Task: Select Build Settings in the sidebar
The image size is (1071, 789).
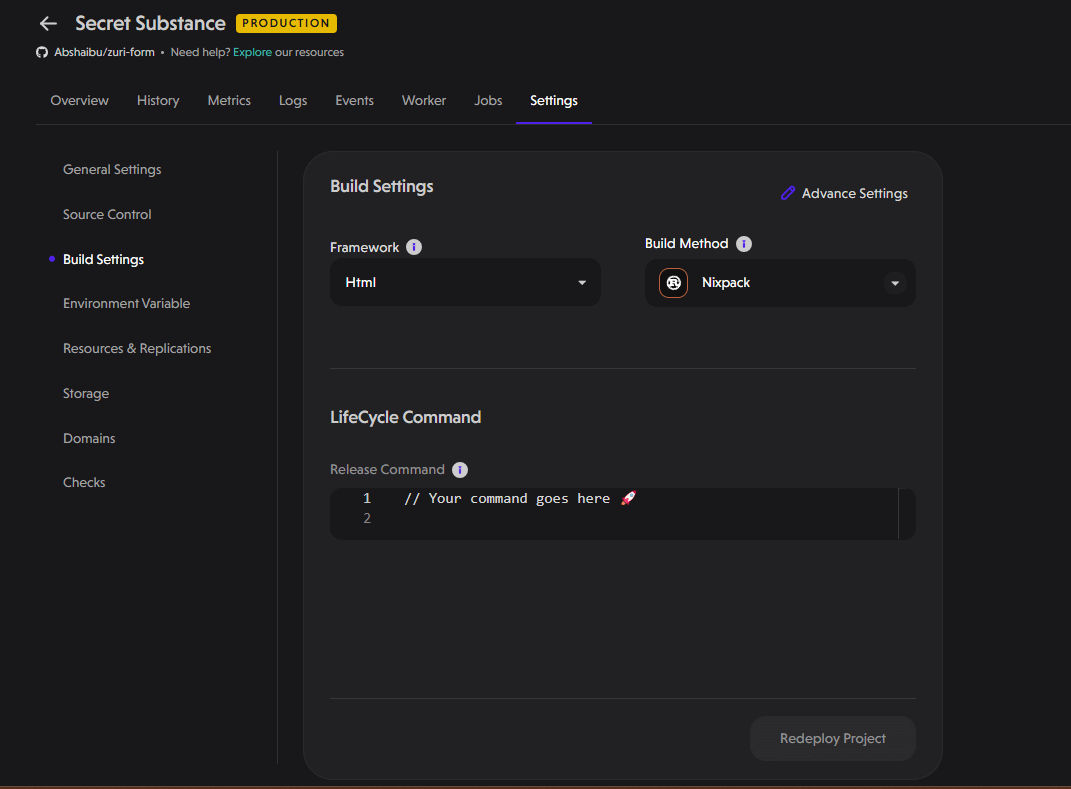Action: (103, 260)
